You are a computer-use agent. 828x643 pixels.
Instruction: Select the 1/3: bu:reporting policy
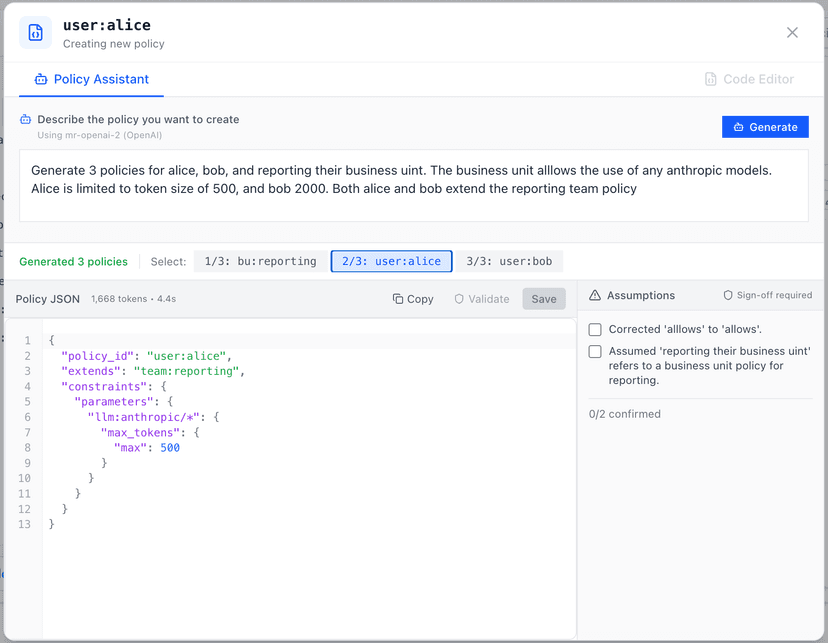coord(260,261)
